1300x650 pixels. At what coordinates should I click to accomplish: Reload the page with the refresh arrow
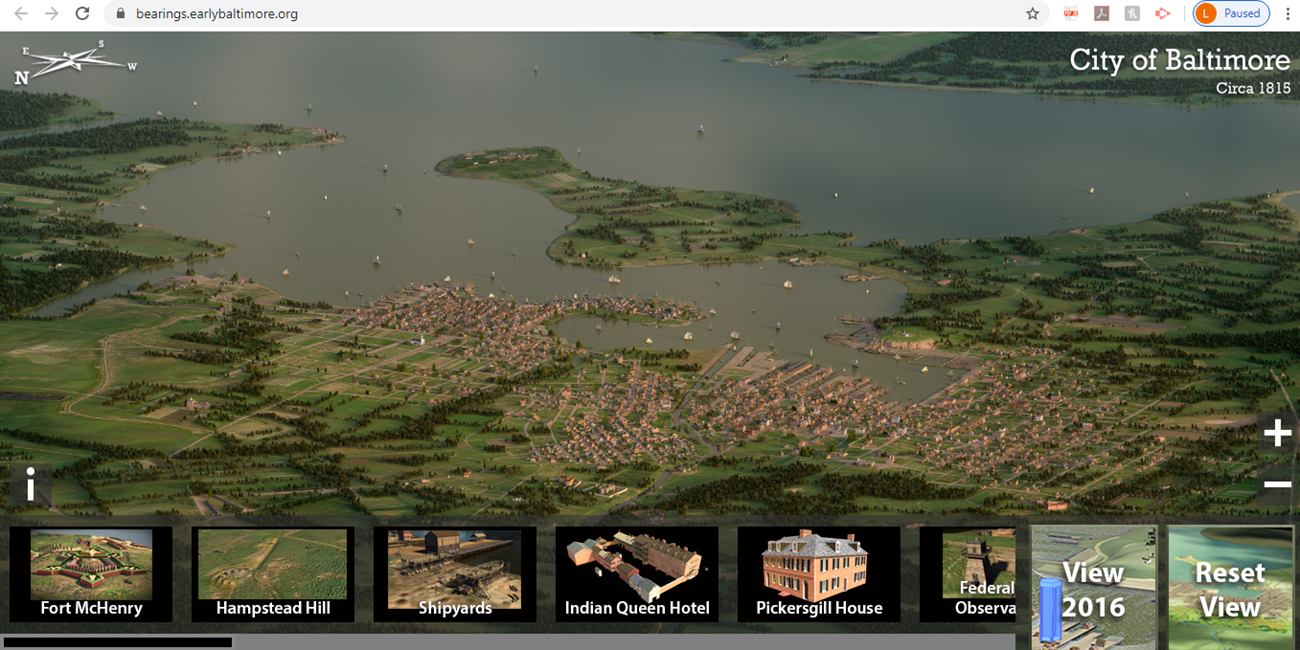[x=82, y=13]
